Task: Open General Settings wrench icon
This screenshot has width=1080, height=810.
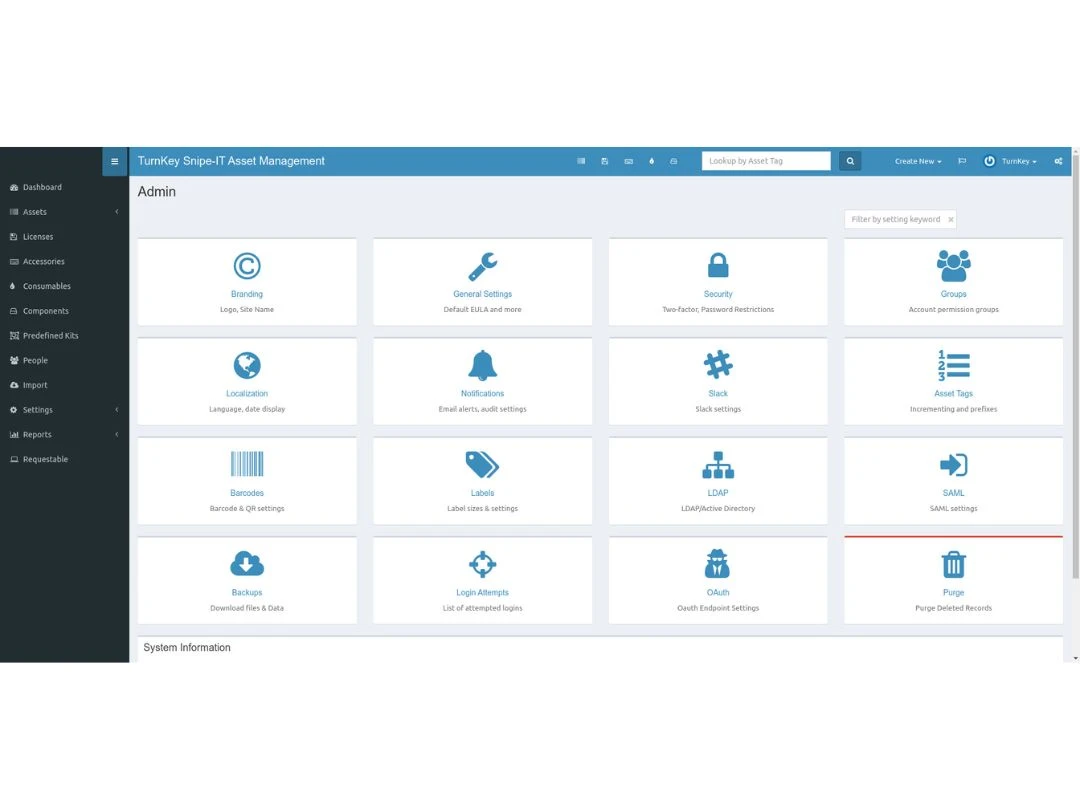Action: pyautogui.click(x=483, y=266)
